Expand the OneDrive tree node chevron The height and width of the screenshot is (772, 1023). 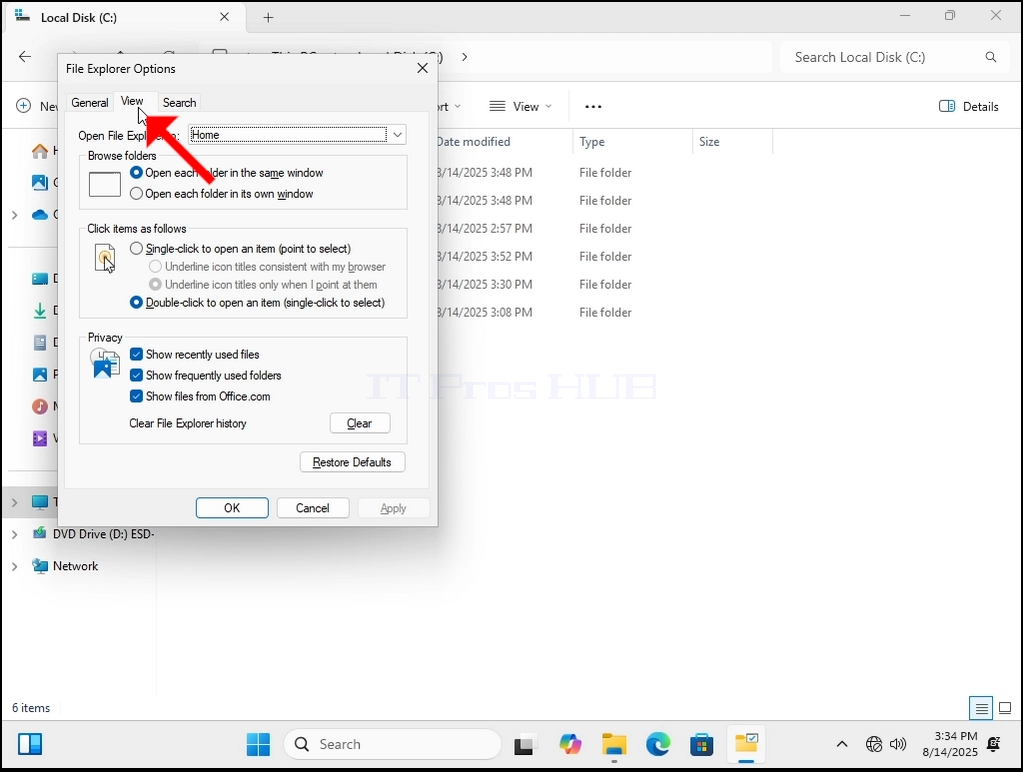(14, 215)
